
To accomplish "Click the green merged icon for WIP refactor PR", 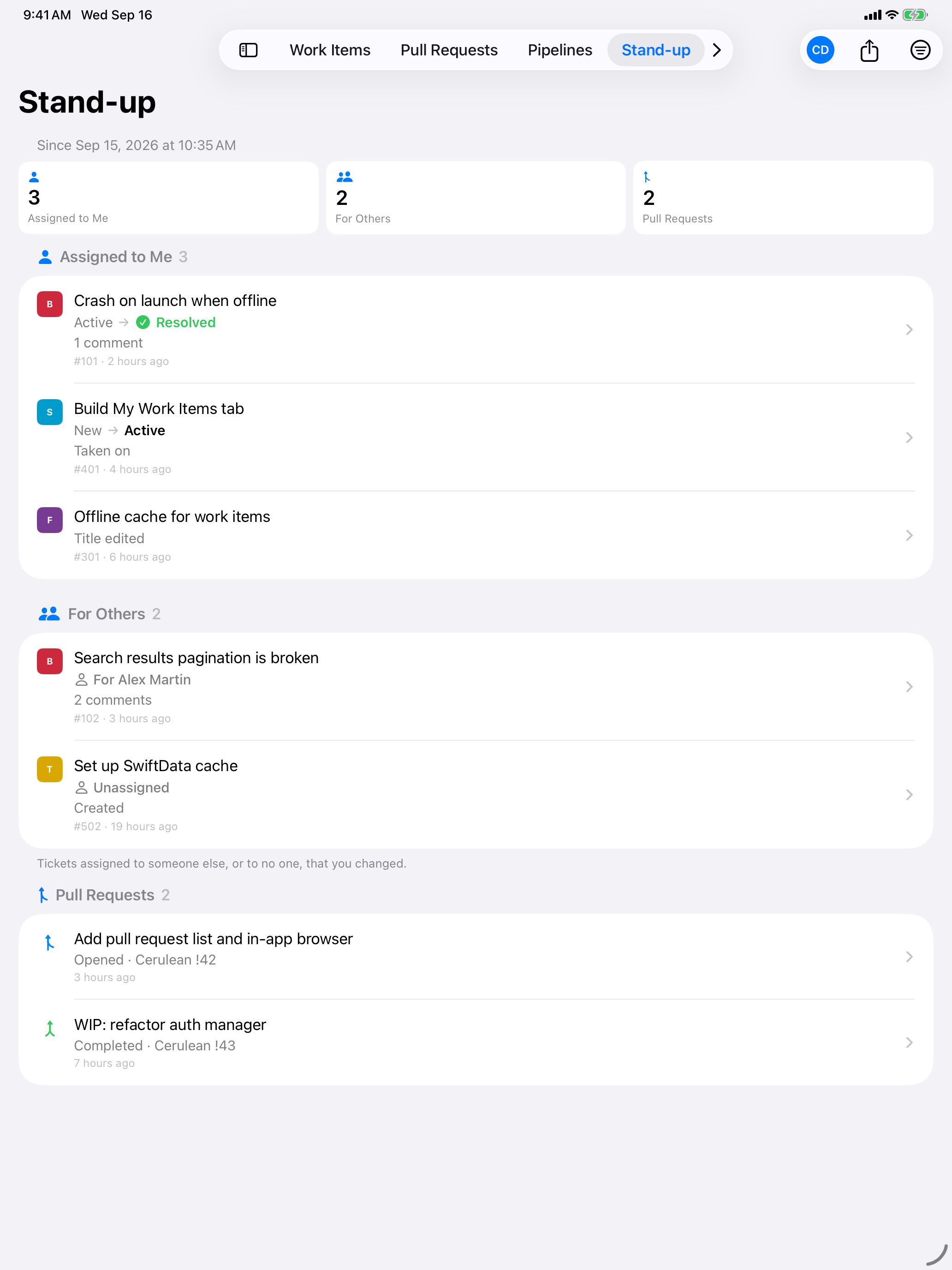I will (x=50, y=1028).
